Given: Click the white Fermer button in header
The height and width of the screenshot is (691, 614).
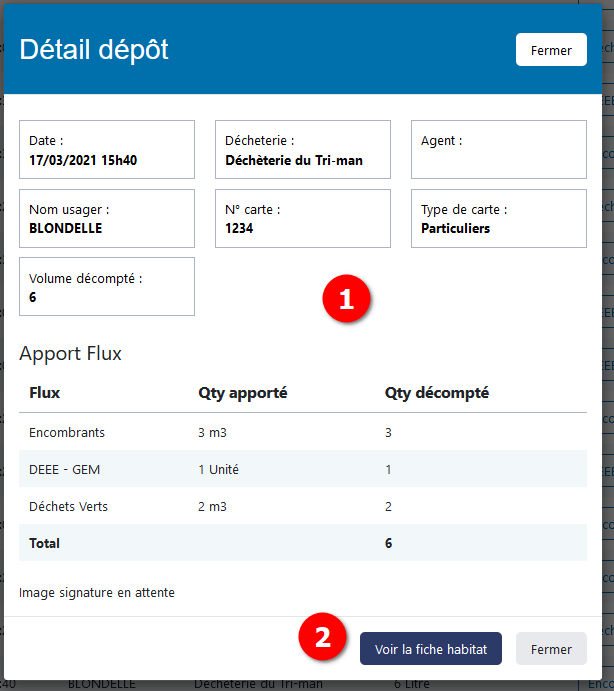Looking at the screenshot, I should click(x=551, y=50).
